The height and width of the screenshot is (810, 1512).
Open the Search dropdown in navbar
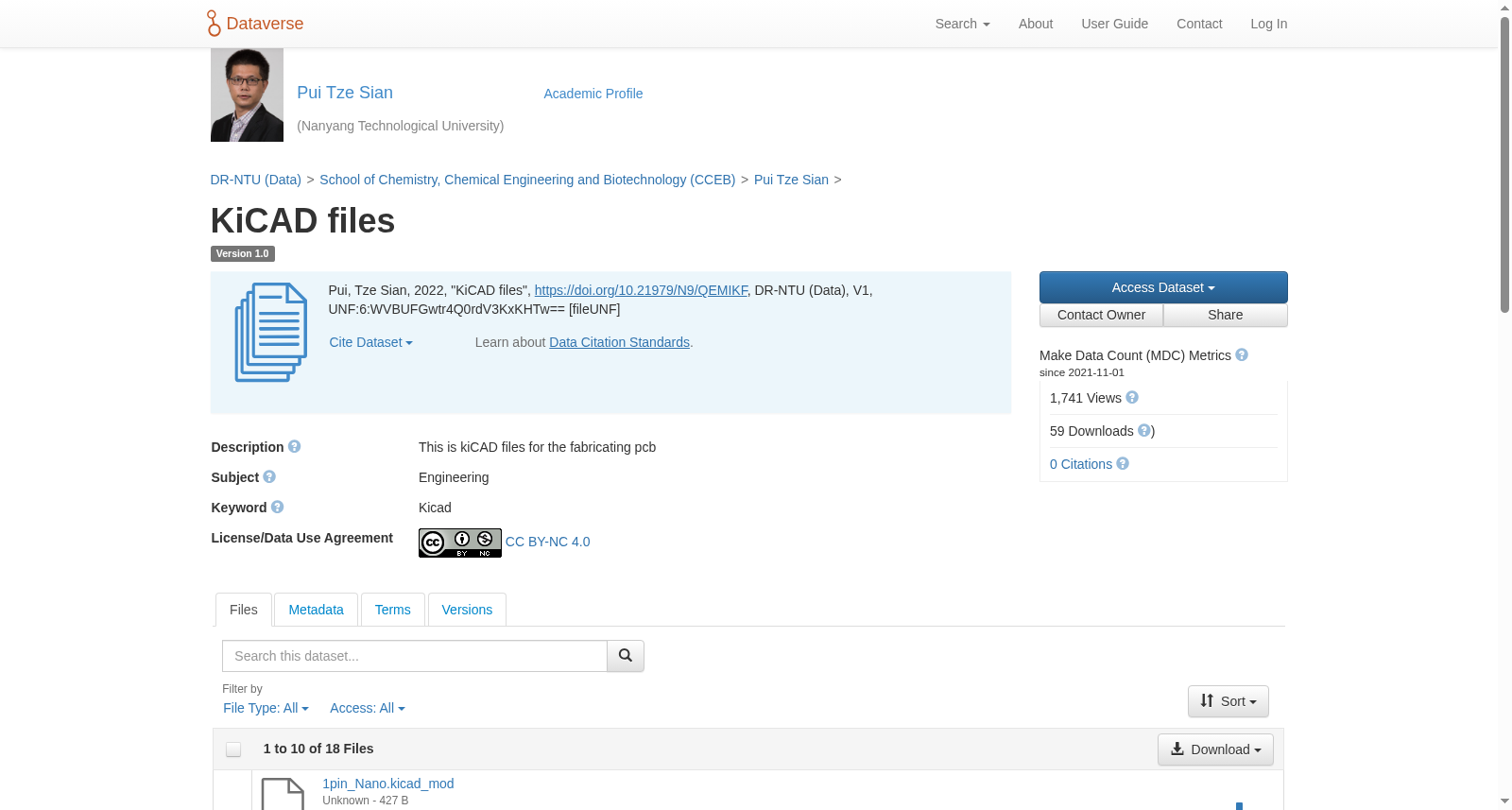click(x=962, y=24)
